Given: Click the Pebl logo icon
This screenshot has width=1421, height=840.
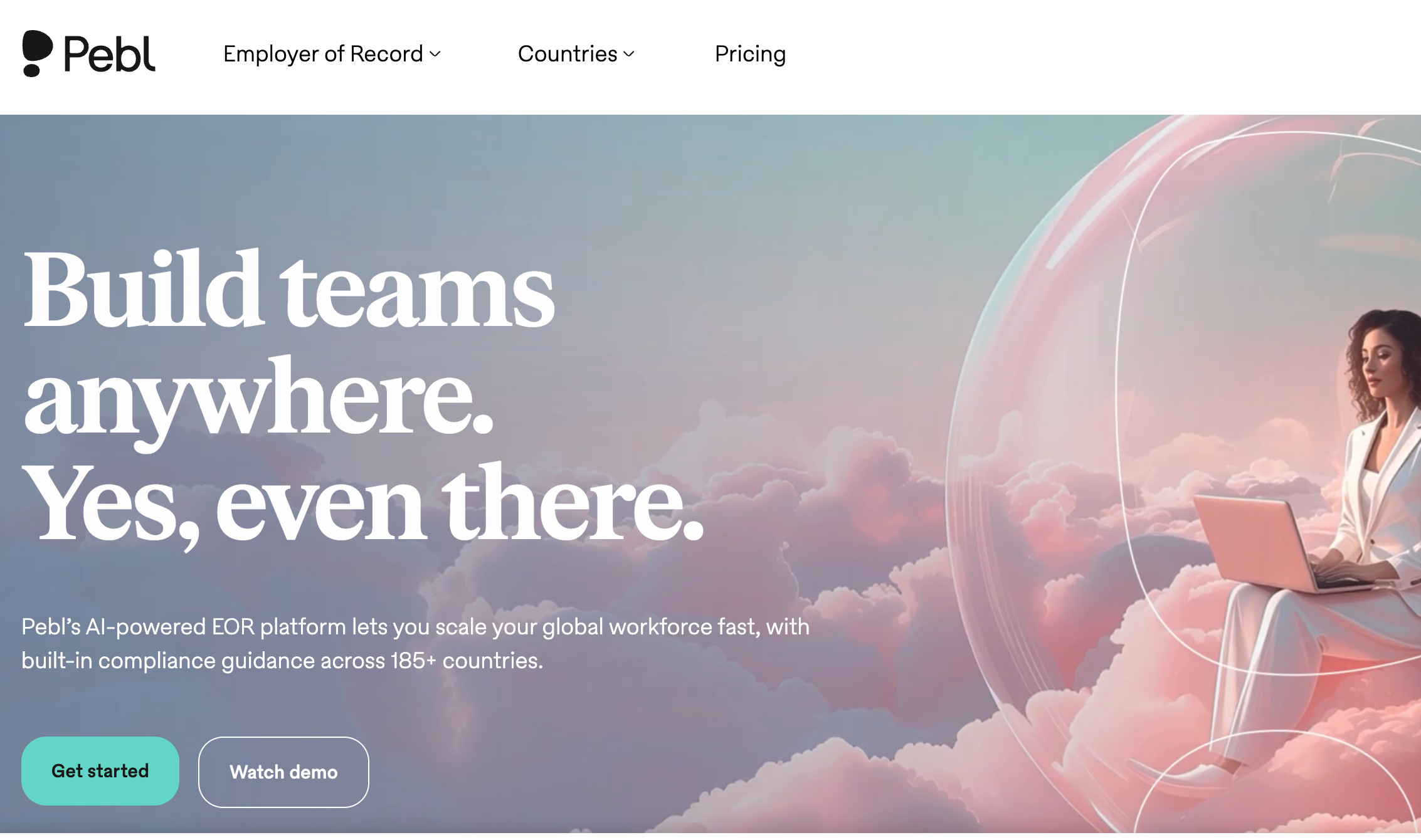Looking at the screenshot, I should (x=37, y=53).
